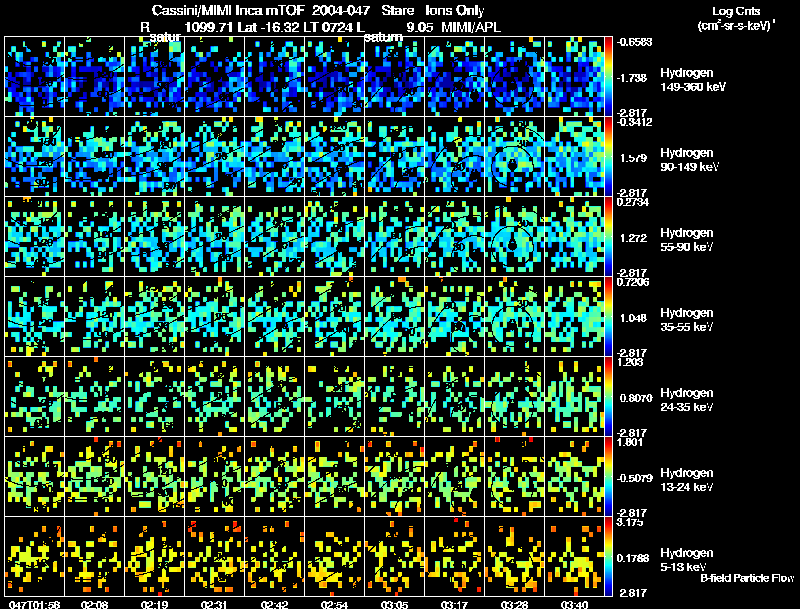800x609 pixels.
Task: Click the color bar for Hydrogen 13-24 keV
Action: [608, 476]
